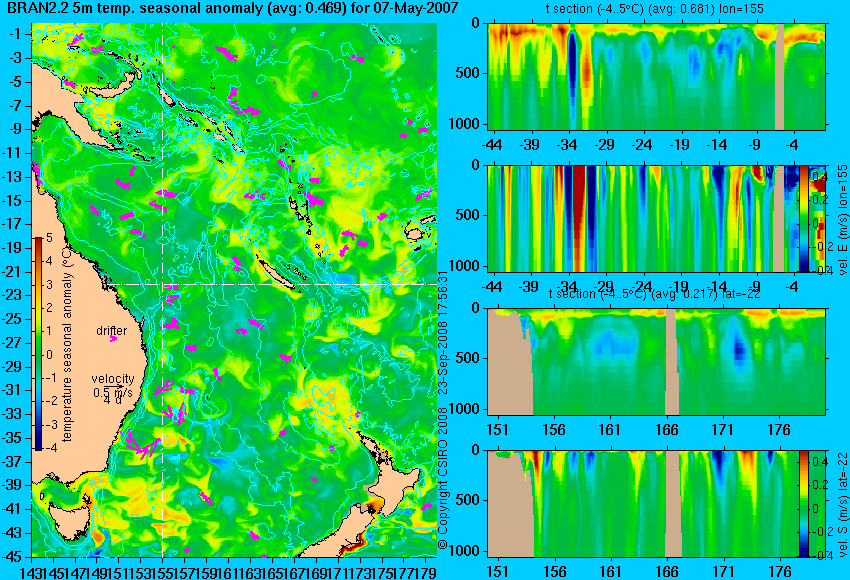Select the 'drifter' legend label
The image size is (850, 580).
tap(112, 331)
